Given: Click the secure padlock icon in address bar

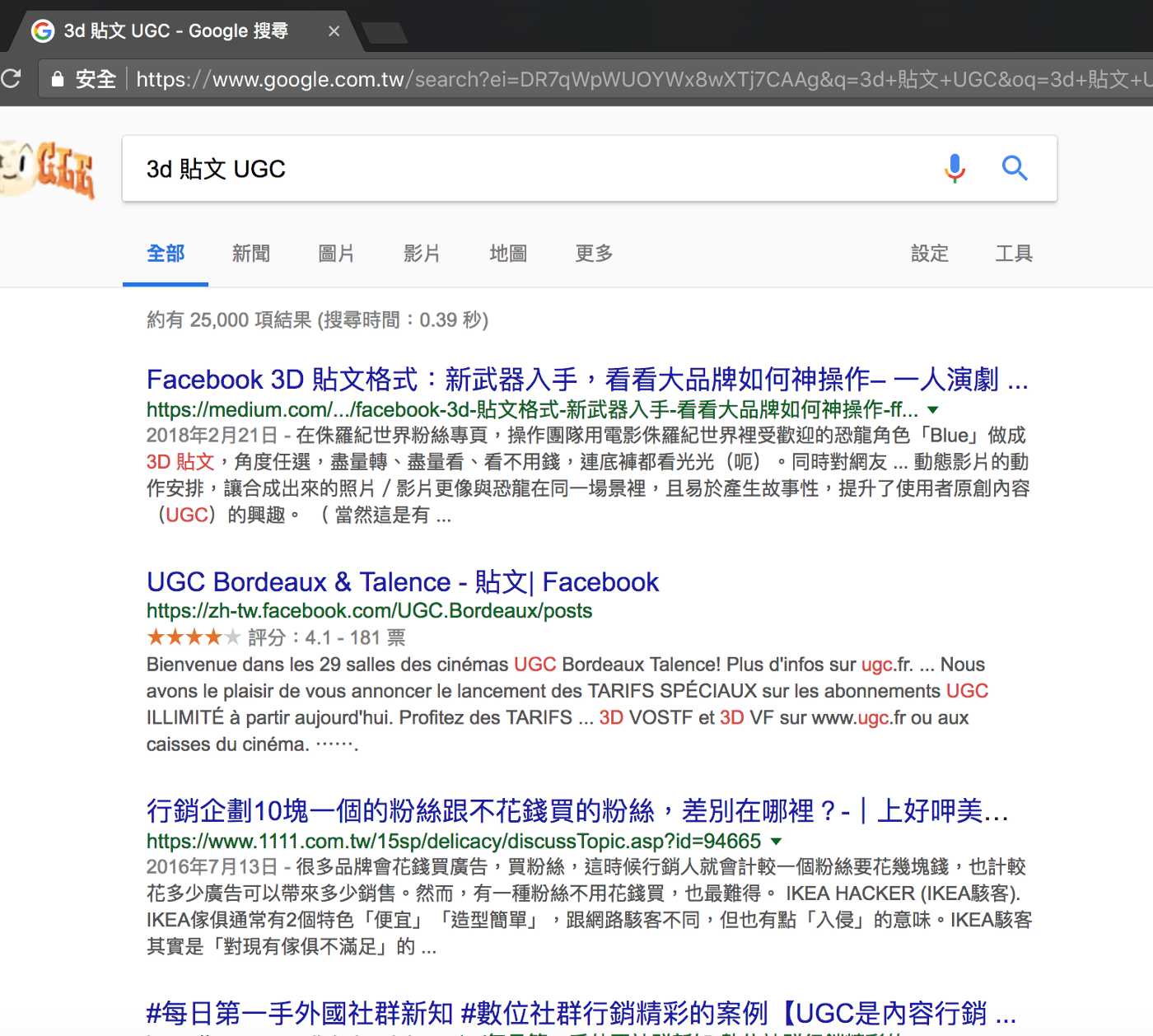Looking at the screenshot, I should point(58,79).
